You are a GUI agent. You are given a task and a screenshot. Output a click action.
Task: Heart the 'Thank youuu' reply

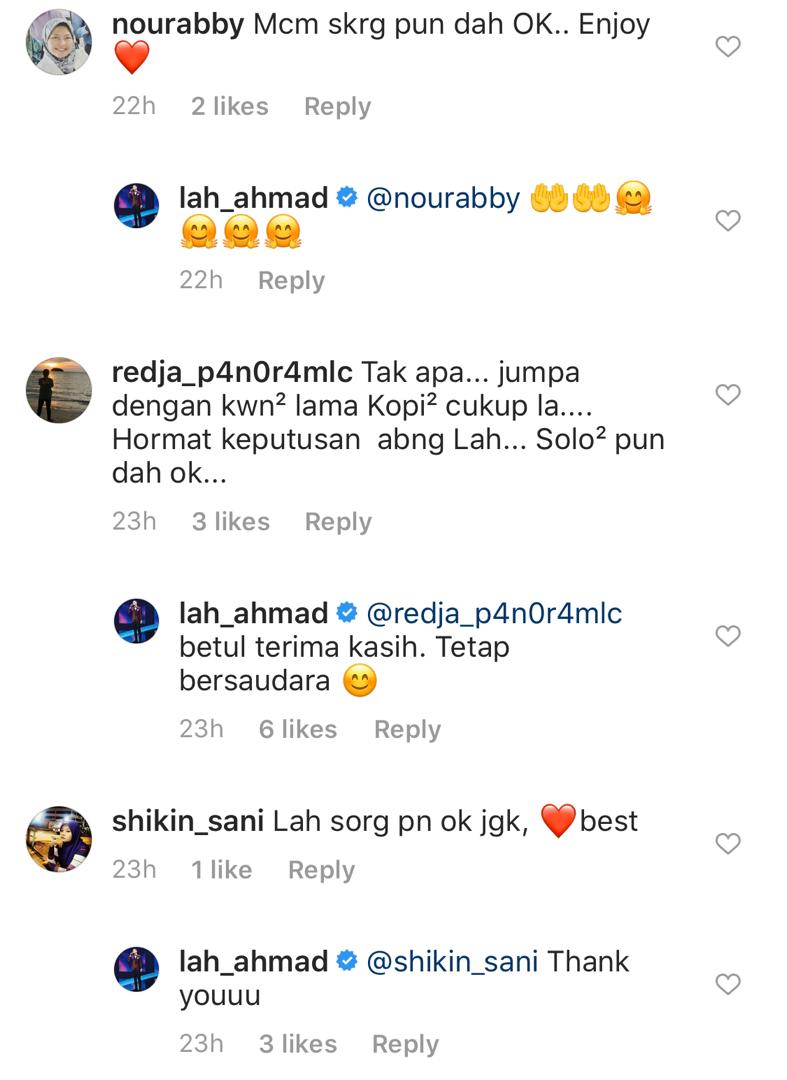click(728, 984)
